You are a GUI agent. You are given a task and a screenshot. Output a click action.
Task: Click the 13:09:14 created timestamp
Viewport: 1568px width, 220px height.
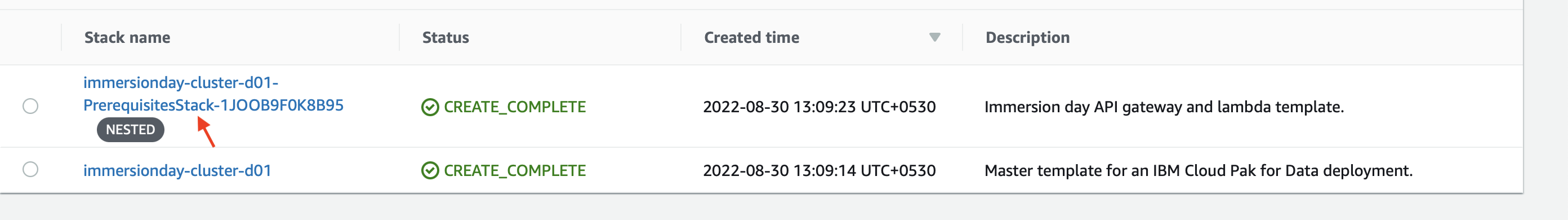click(819, 170)
